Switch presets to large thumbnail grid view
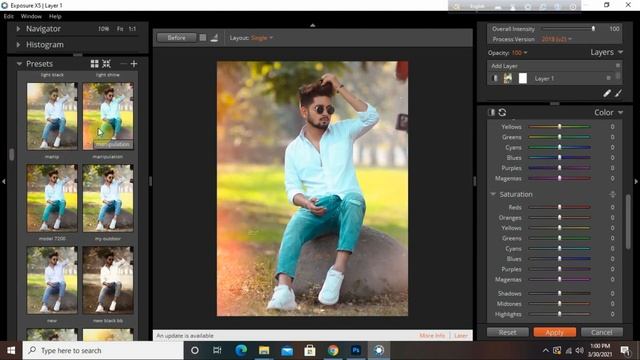 click(x=95, y=64)
